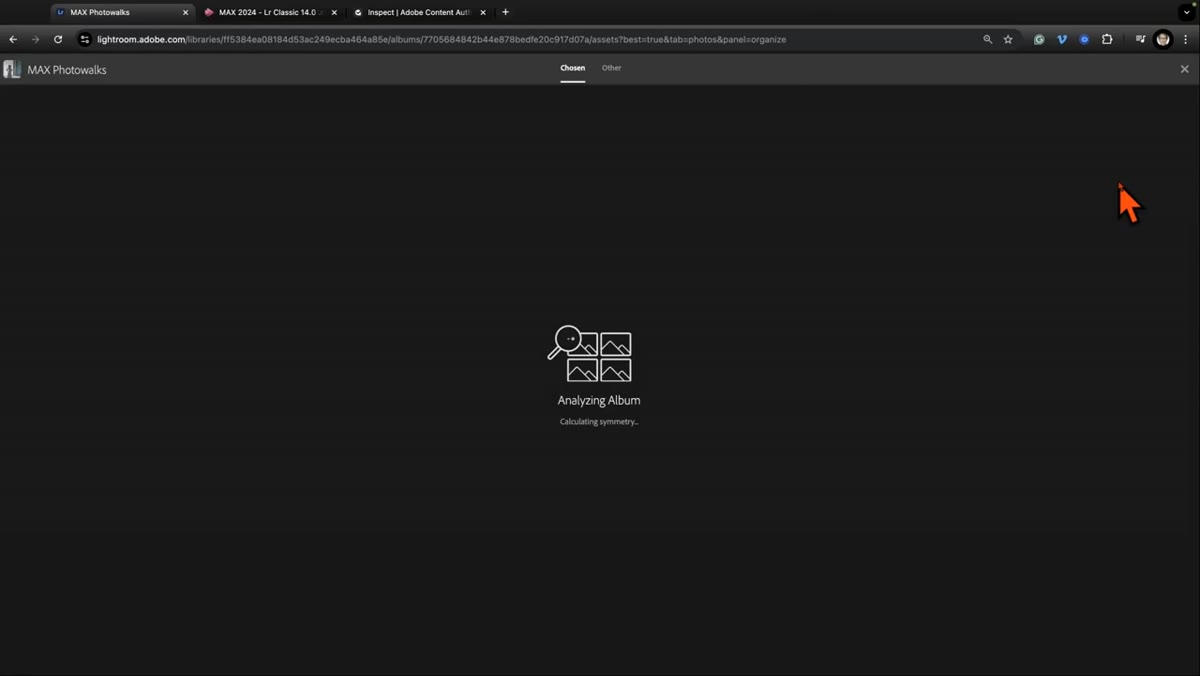Viewport: 1200px width, 676px height.
Task: Click the blue circular extension icon
Action: pos(1084,39)
